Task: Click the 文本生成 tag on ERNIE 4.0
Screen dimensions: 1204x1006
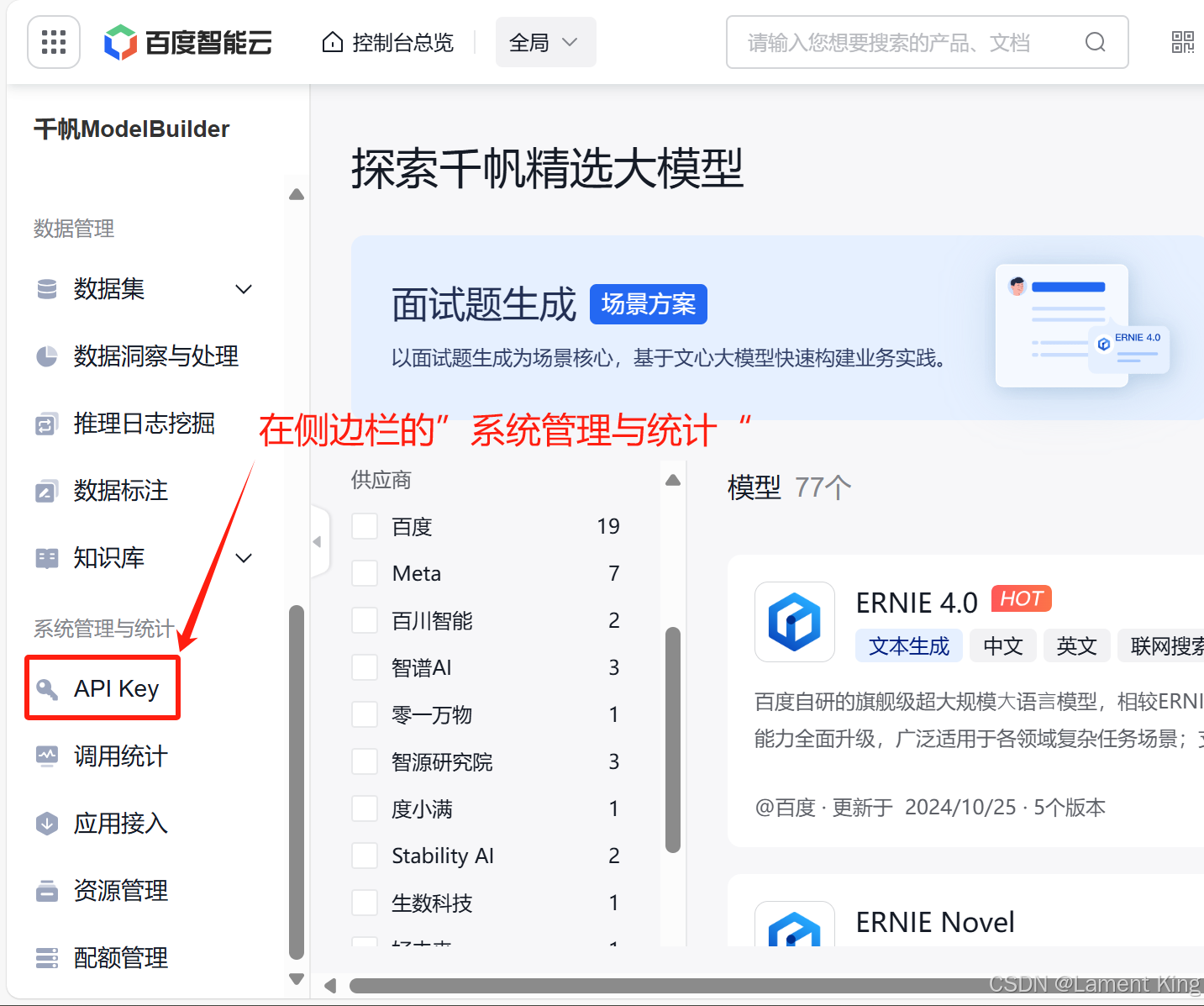Action: tap(909, 645)
